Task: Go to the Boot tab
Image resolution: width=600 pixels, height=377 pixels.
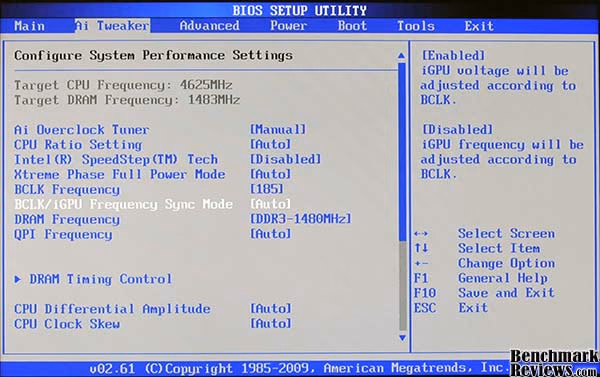Action: pos(352,26)
